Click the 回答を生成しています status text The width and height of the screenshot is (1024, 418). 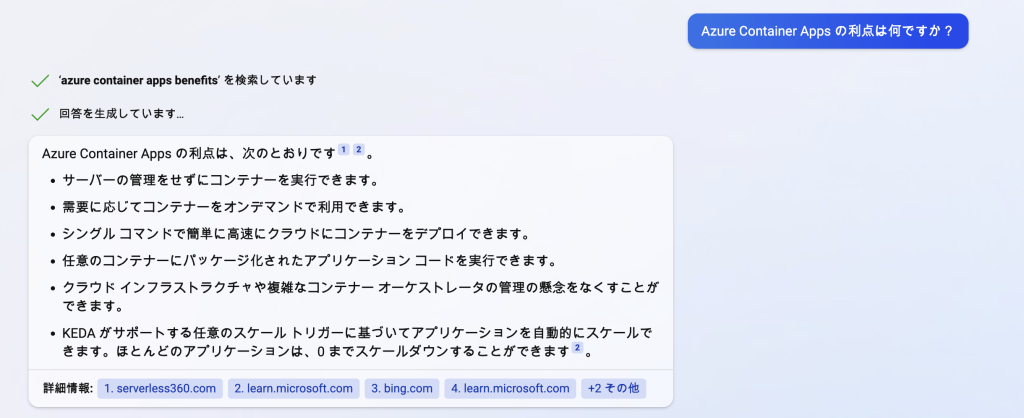(x=121, y=114)
